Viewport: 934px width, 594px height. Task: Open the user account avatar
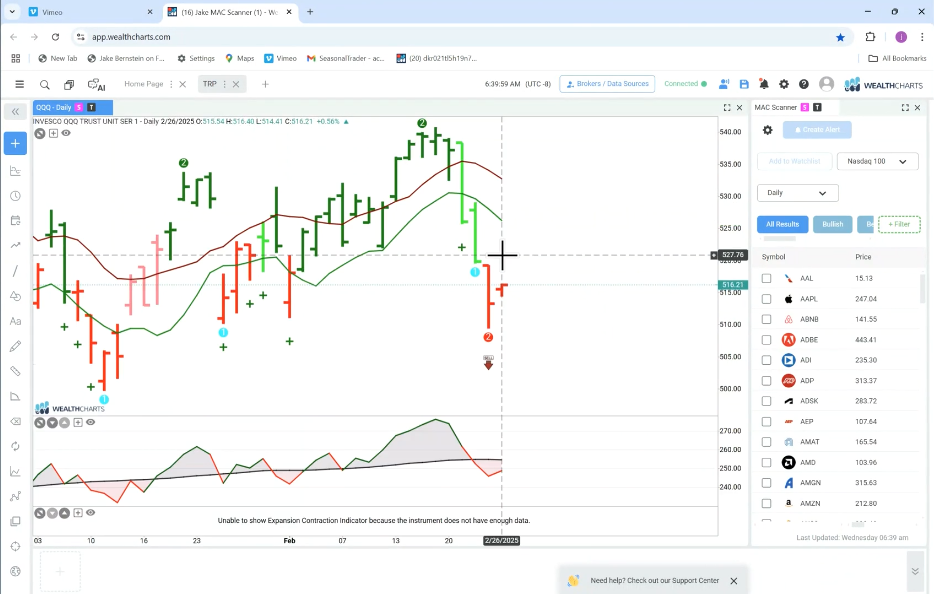826,84
